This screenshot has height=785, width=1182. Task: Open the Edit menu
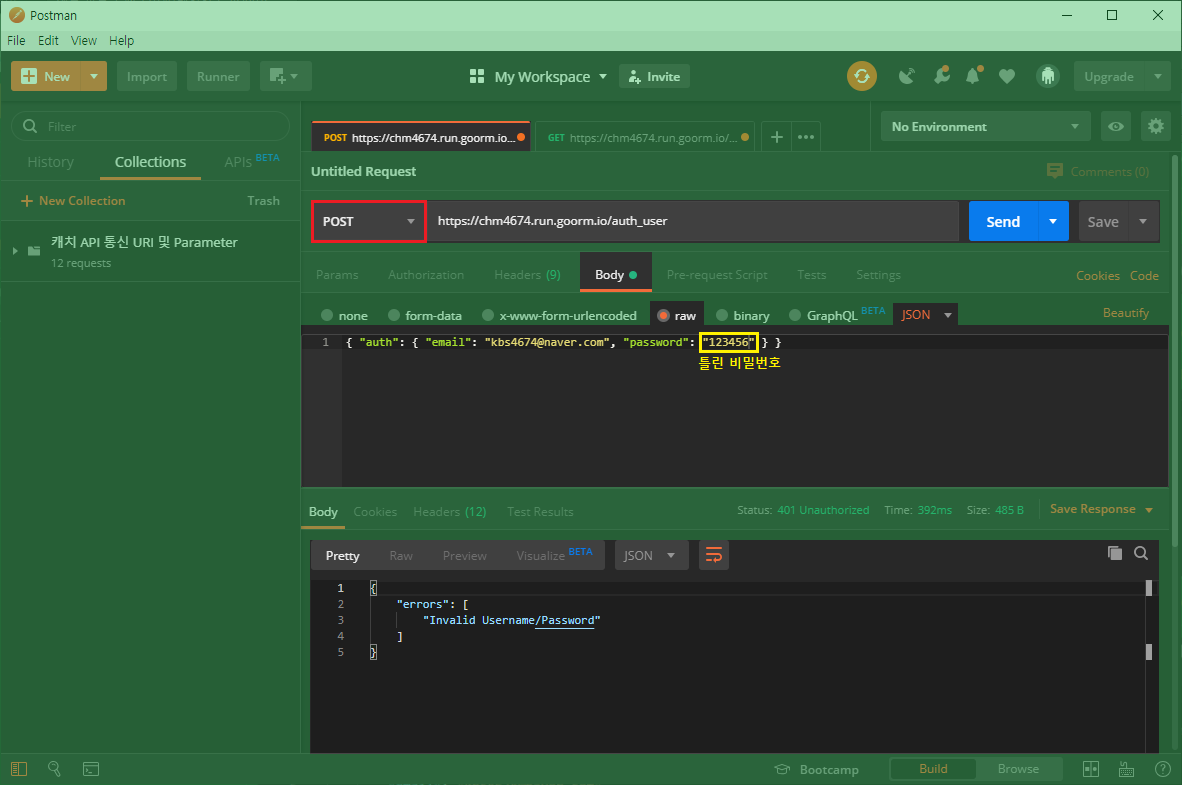tap(48, 41)
